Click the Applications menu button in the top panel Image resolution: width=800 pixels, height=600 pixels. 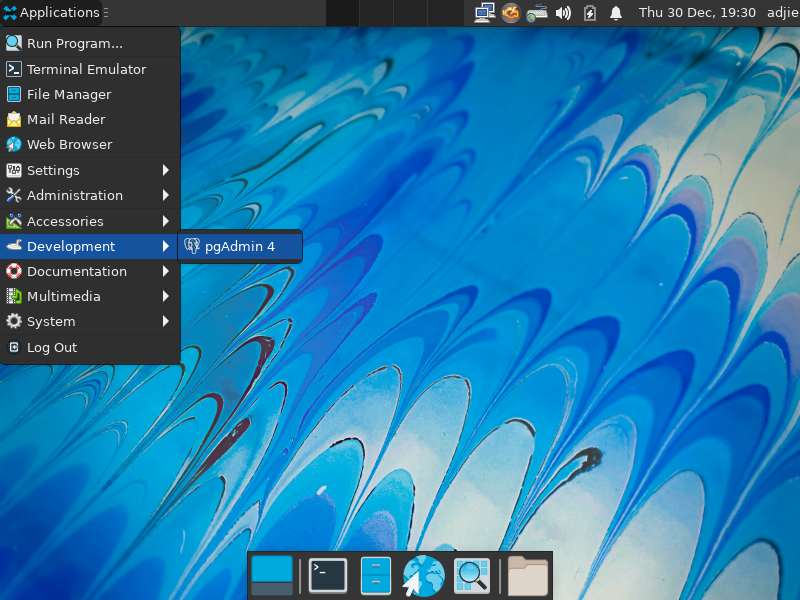(x=51, y=13)
